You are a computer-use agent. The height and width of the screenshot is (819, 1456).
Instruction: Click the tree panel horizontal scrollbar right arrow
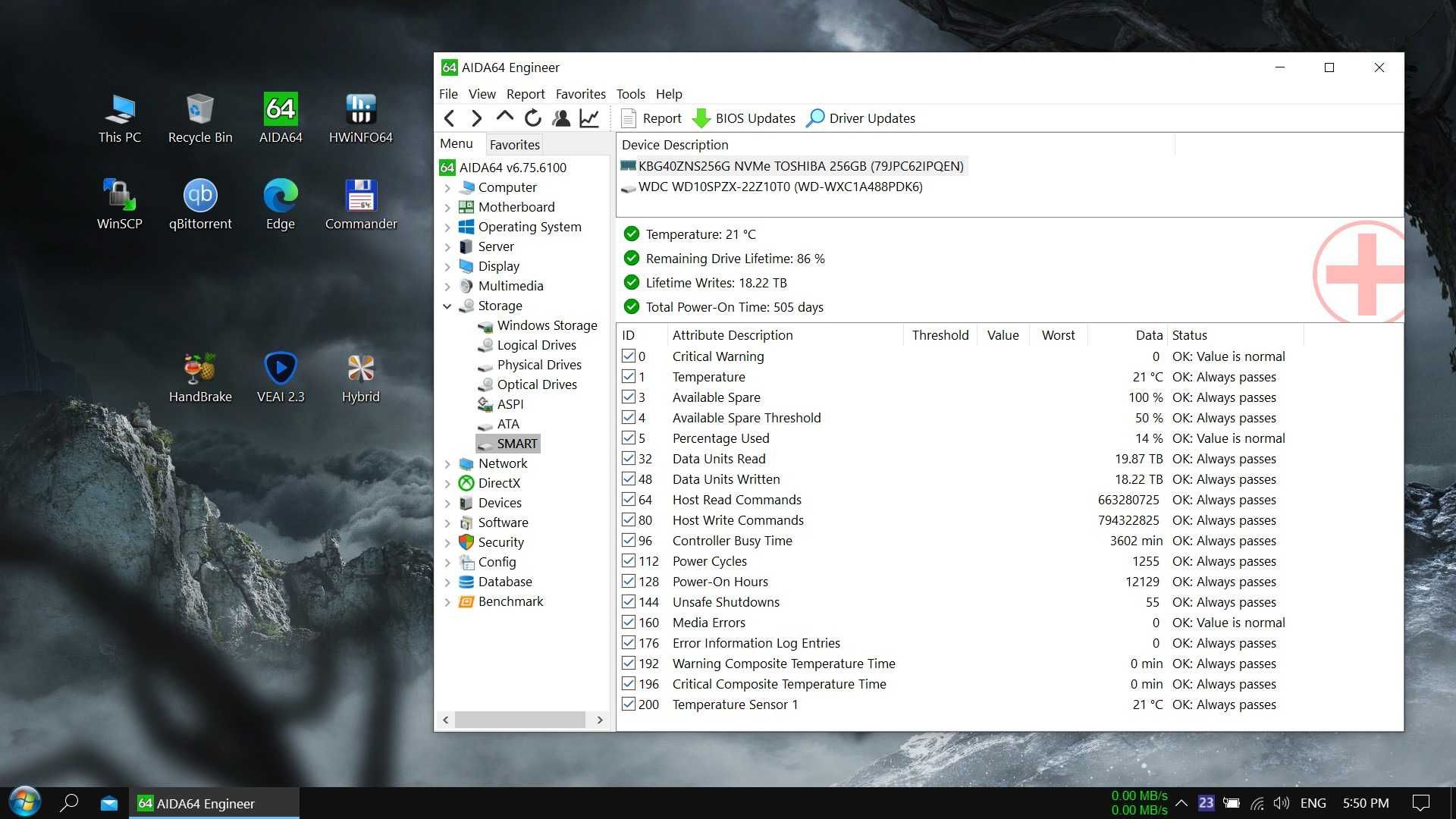[x=600, y=720]
